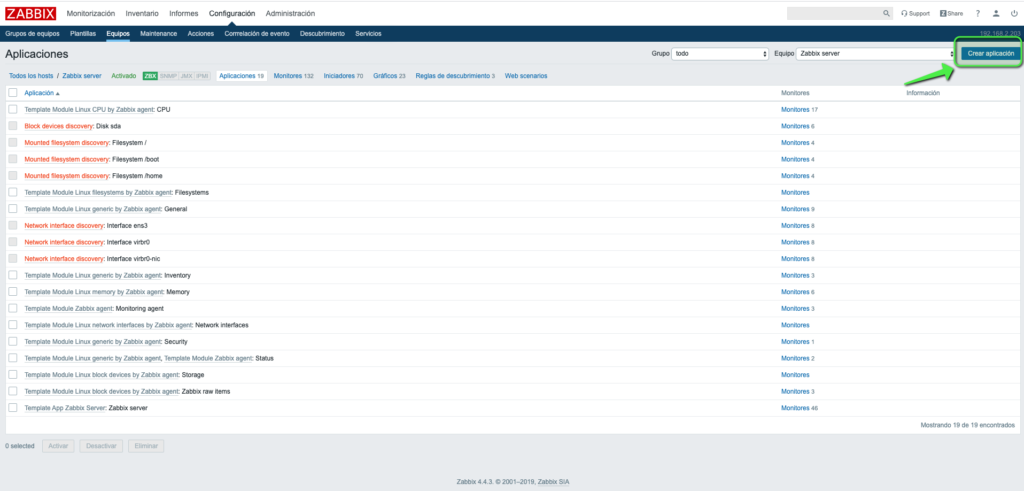Open the Share link with Z icon
The image size is (1024, 491).
coord(952,13)
